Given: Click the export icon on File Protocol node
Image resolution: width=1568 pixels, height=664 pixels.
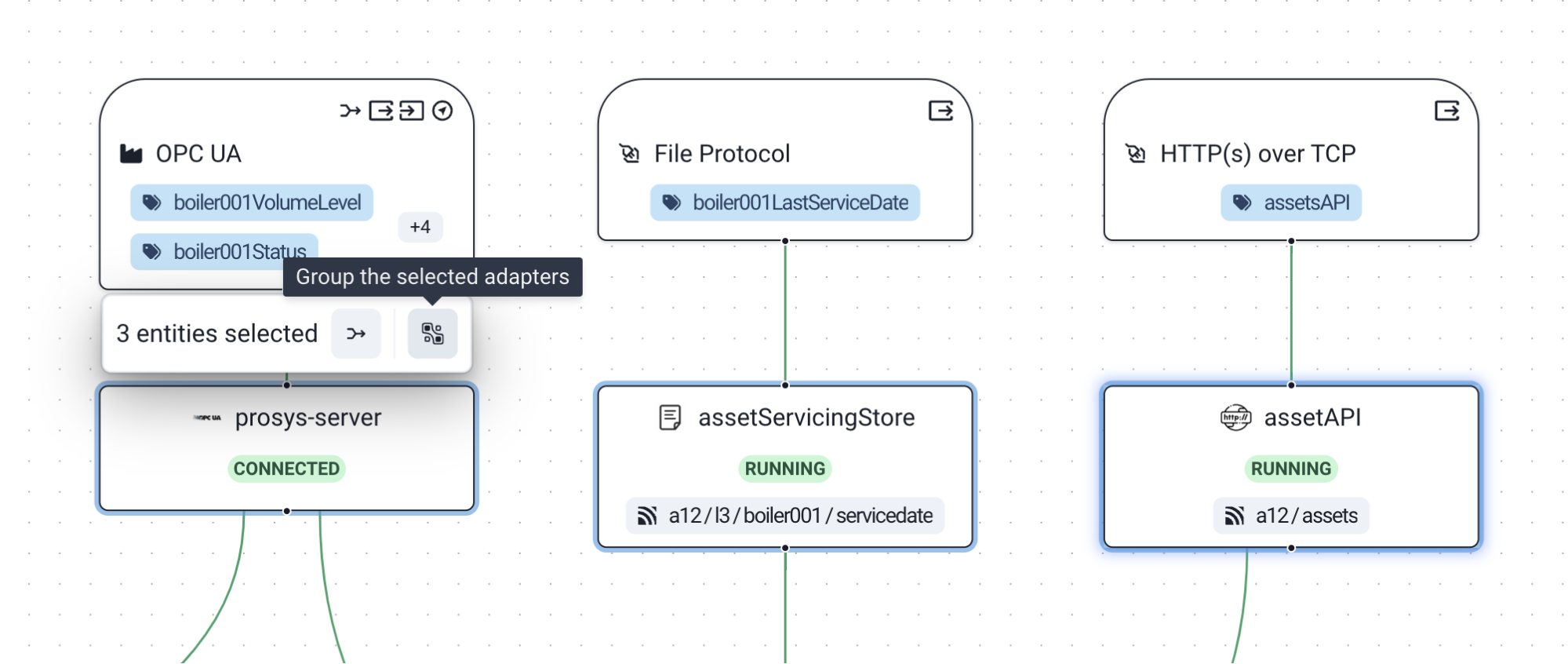Looking at the screenshot, I should [940, 111].
